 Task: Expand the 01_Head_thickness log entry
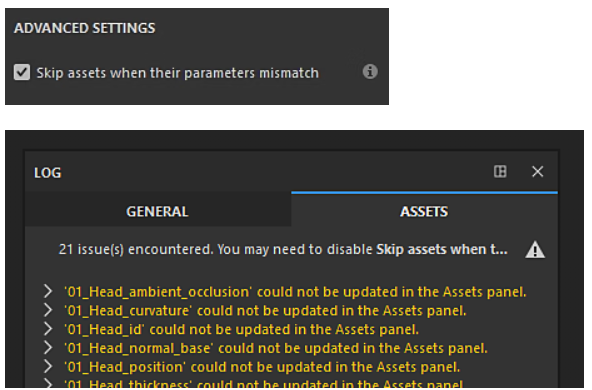pos(48,383)
